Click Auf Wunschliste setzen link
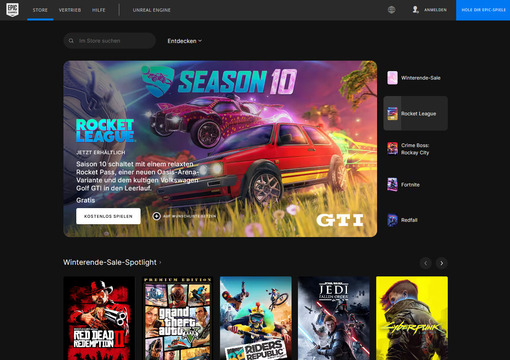The width and height of the screenshot is (510, 360). [x=189, y=216]
